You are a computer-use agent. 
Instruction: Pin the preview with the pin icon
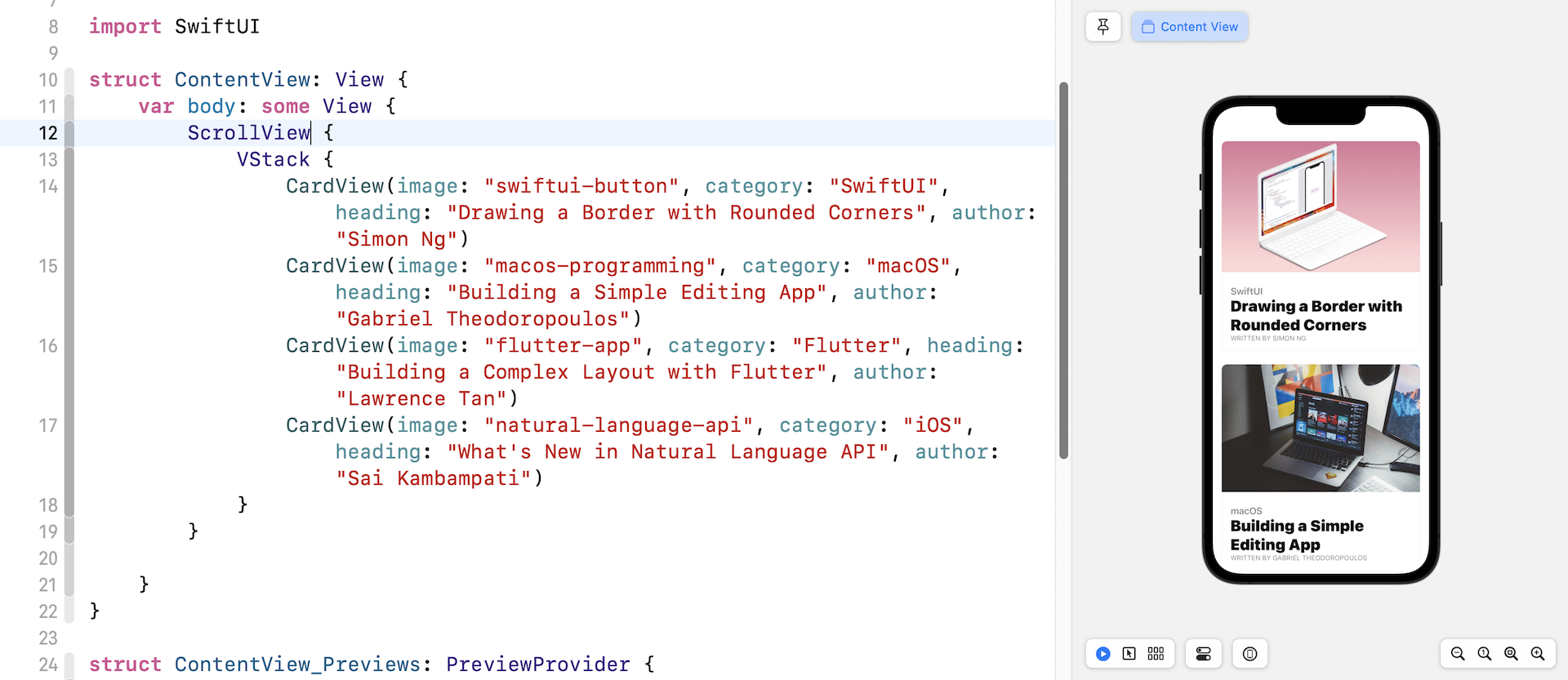click(x=1103, y=27)
